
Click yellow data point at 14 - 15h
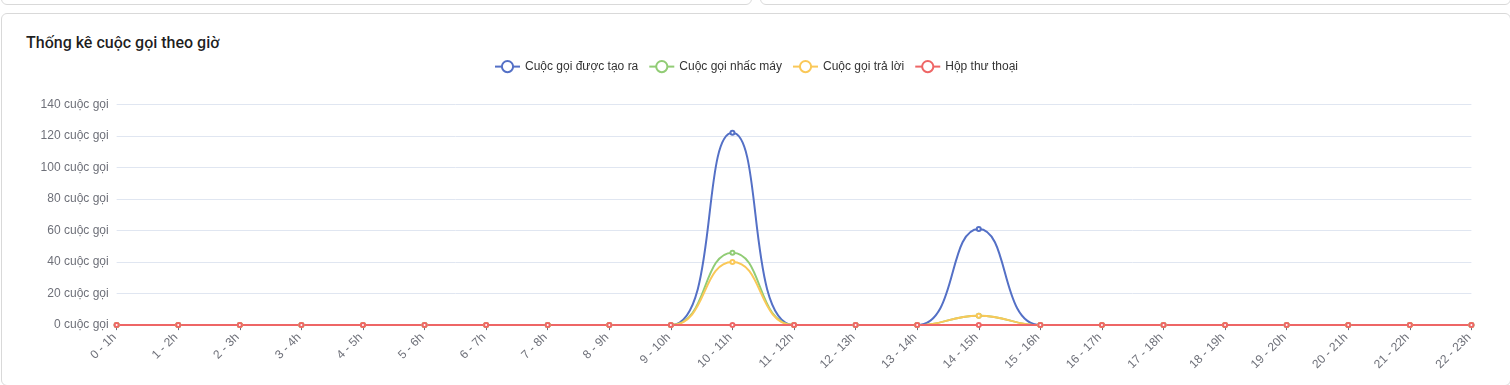pyautogui.click(x=979, y=316)
